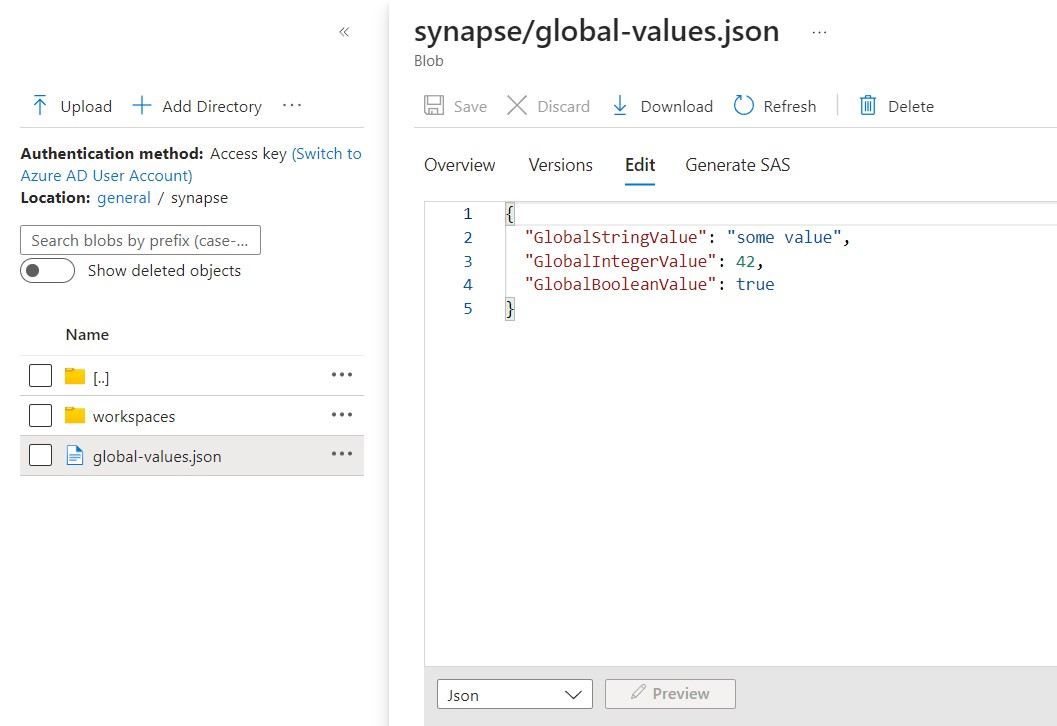Check the box for workspaces folder
The image size is (1057, 726).
pos(40,415)
